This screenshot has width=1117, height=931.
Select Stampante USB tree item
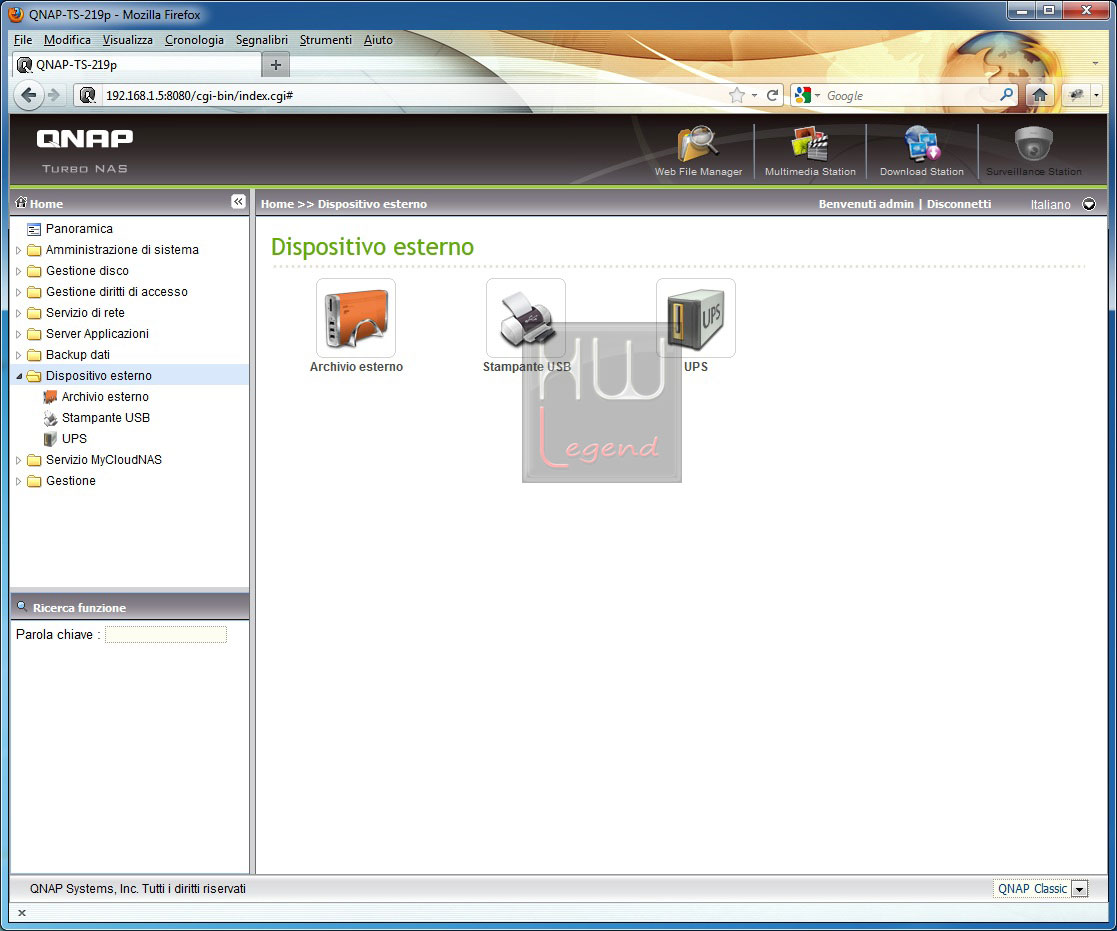105,417
